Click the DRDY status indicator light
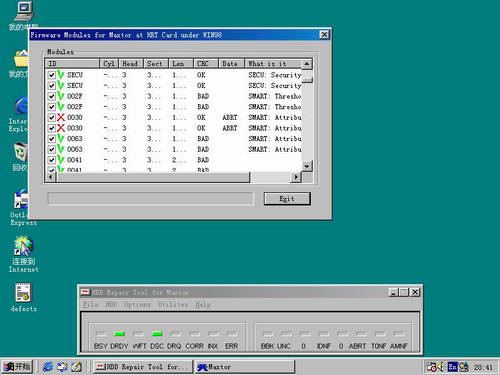Screen dimensions: 500x375 click(x=119, y=334)
